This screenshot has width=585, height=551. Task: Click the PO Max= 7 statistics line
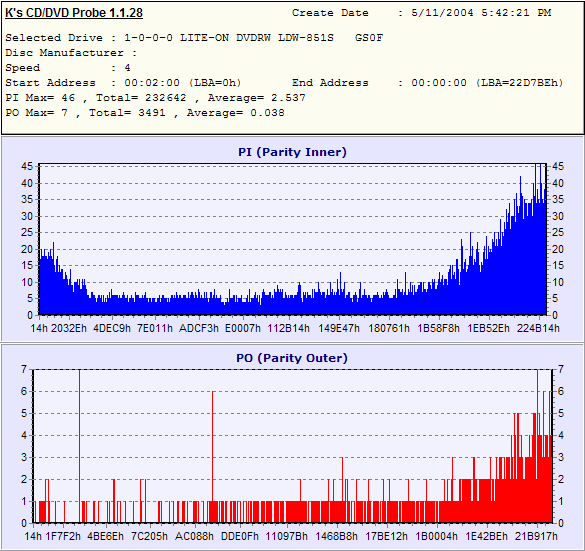point(145,113)
